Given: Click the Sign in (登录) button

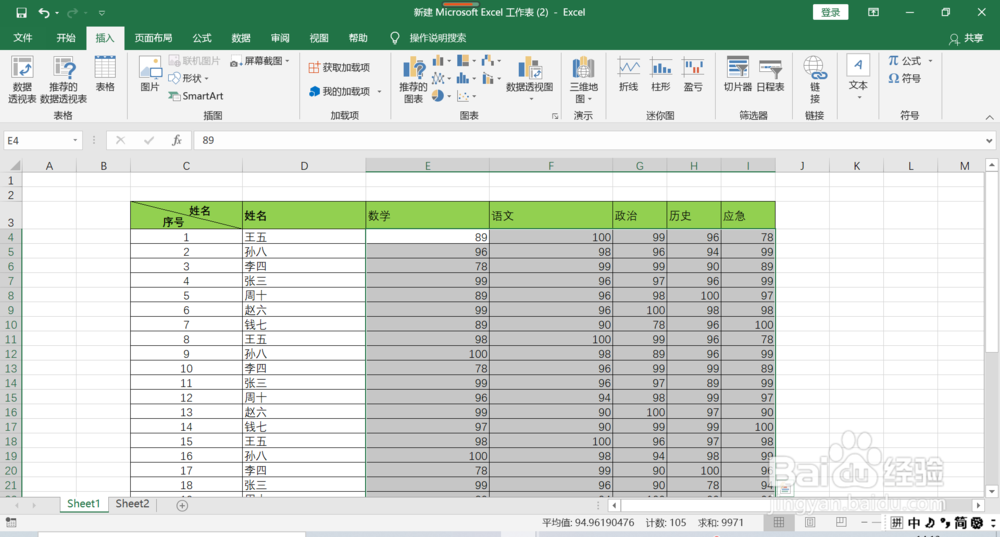Looking at the screenshot, I should click(830, 12).
